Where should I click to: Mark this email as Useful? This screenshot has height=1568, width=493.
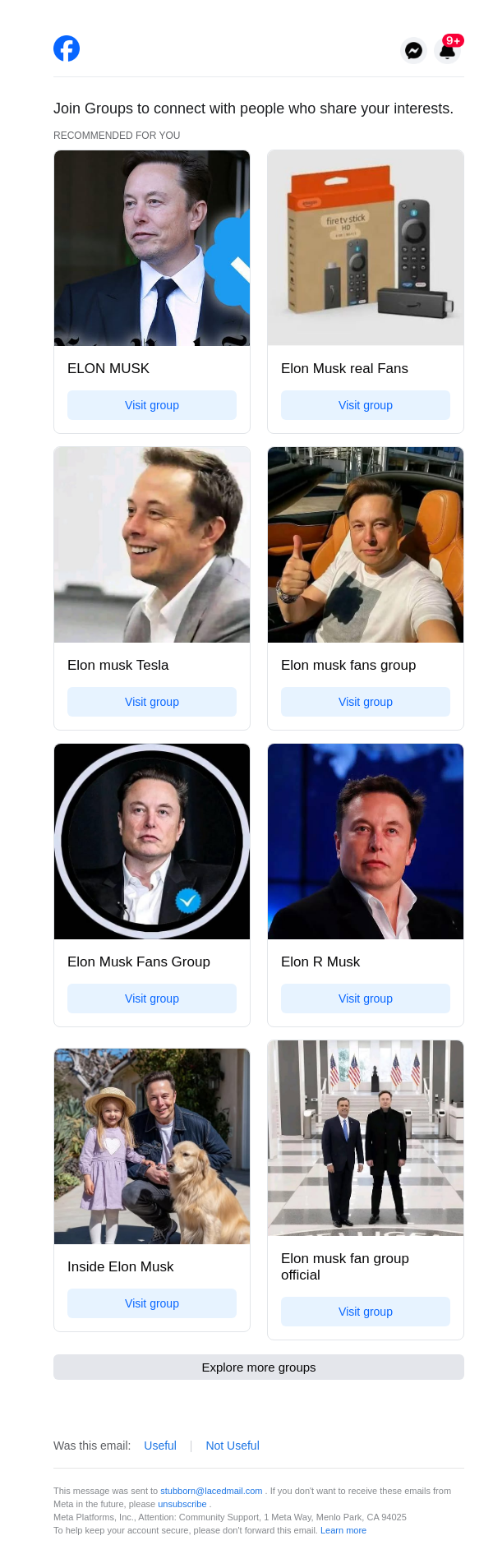160,1446
